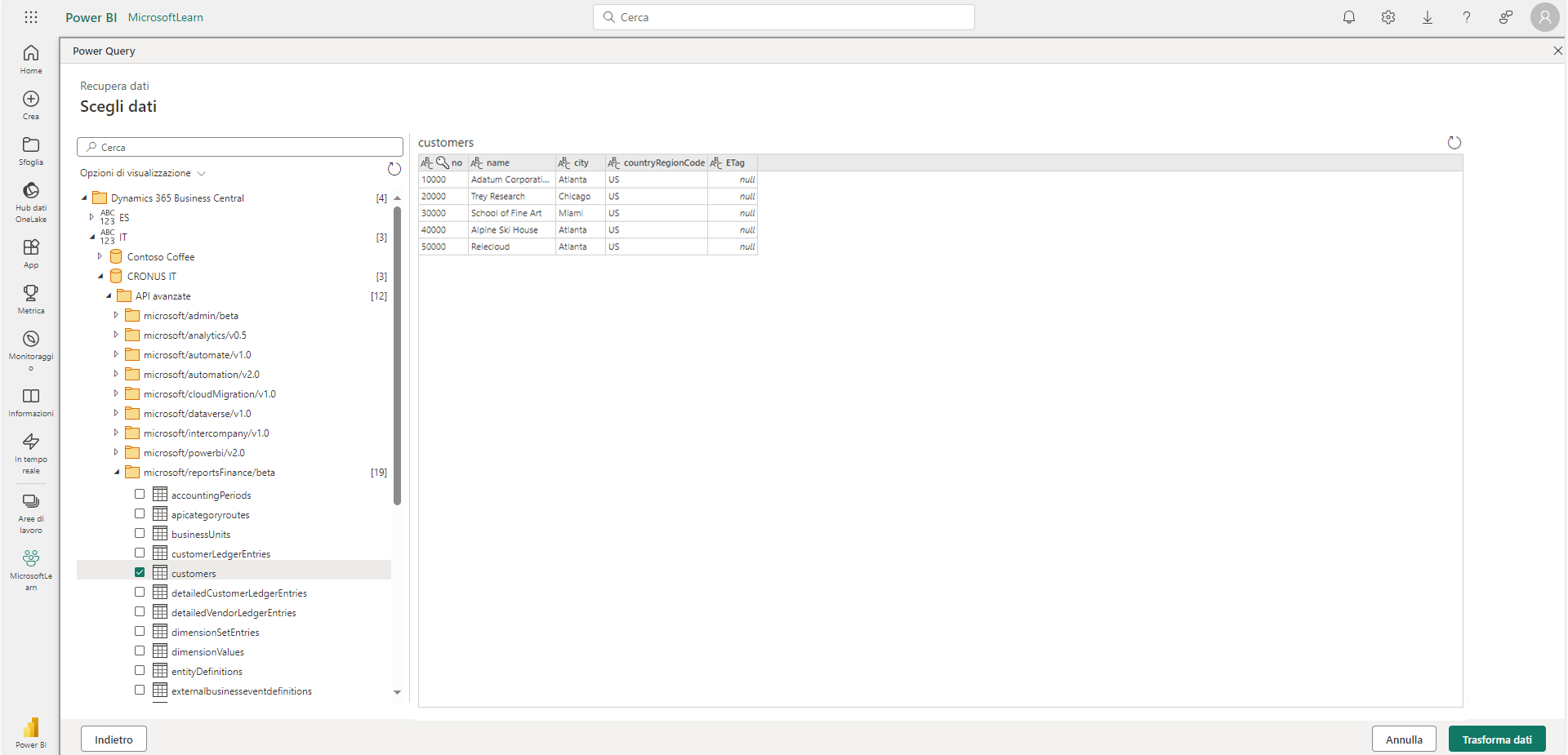Click scroll-down arrow of navigator tree
This screenshot has height=755, width=1568.
coord(397,692)
